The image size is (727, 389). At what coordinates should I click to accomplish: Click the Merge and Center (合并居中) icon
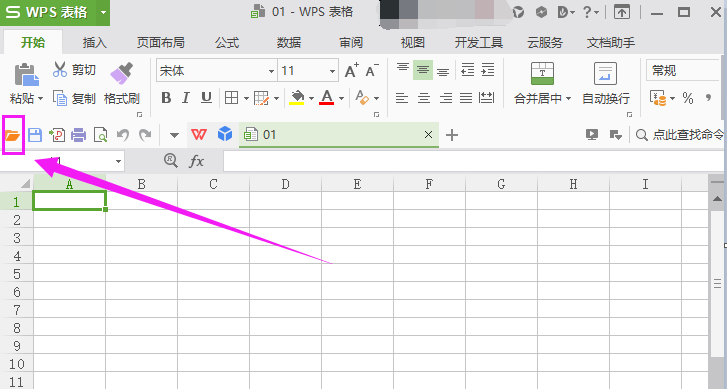542,74
